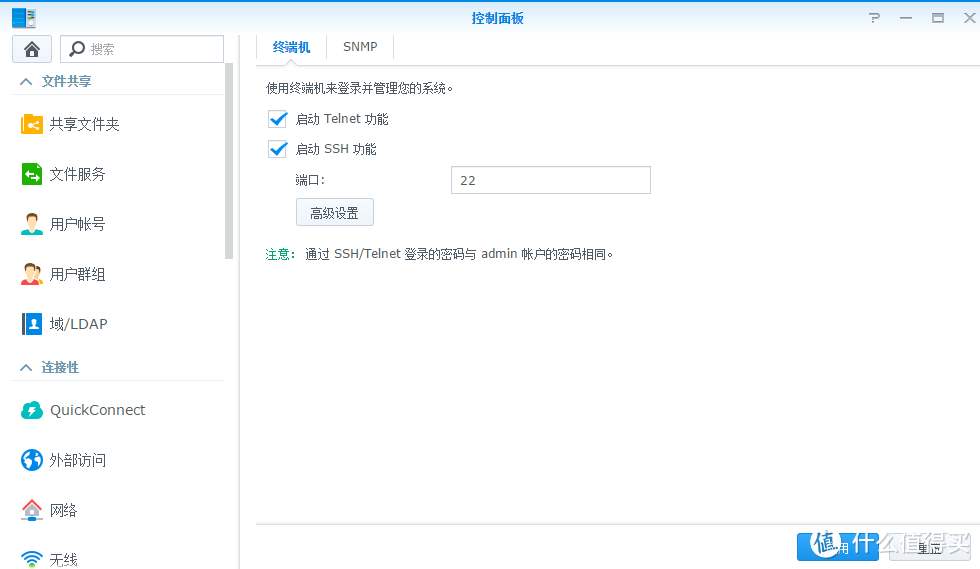Screen dimensions: 980x569
Task: Click the 连接性 section header text
Action: click(x=60, y=368)
